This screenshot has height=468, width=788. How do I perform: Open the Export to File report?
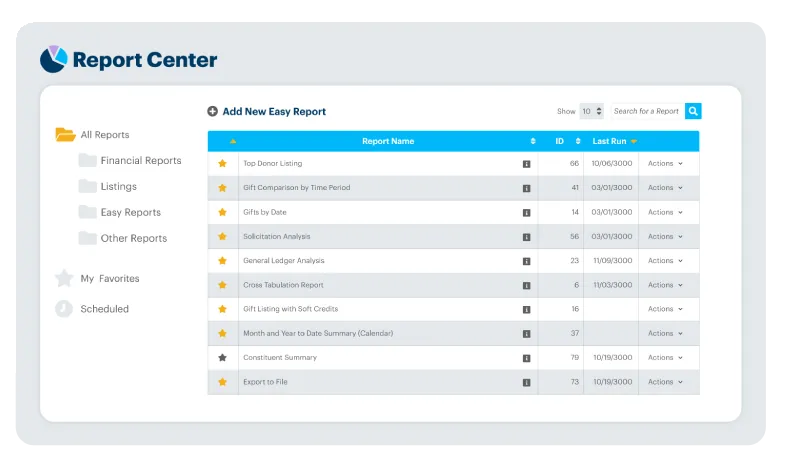tap(265, 382)
